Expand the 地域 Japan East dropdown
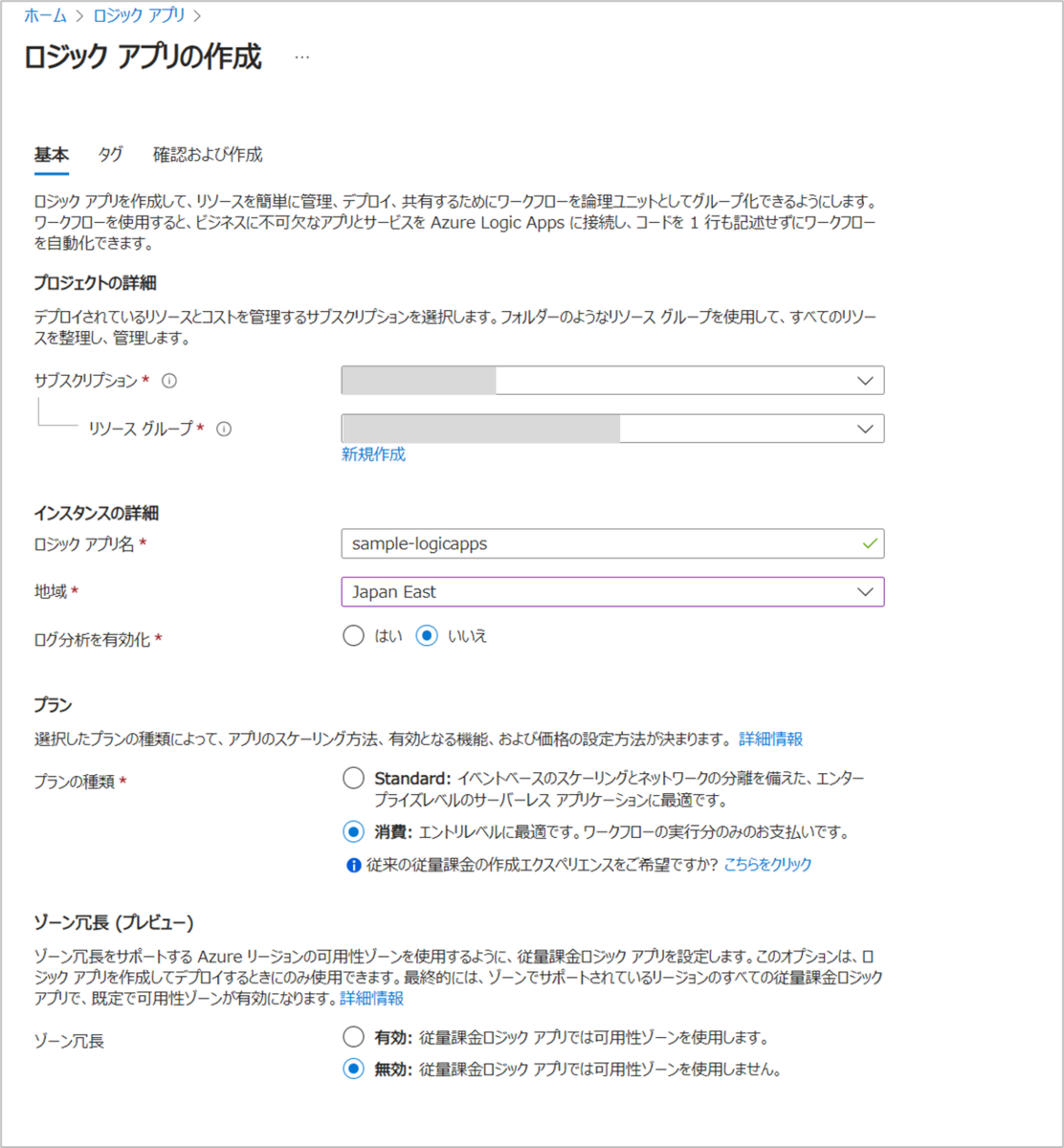This screenshot has width=1064, height=1148. [x=612, y=592]
